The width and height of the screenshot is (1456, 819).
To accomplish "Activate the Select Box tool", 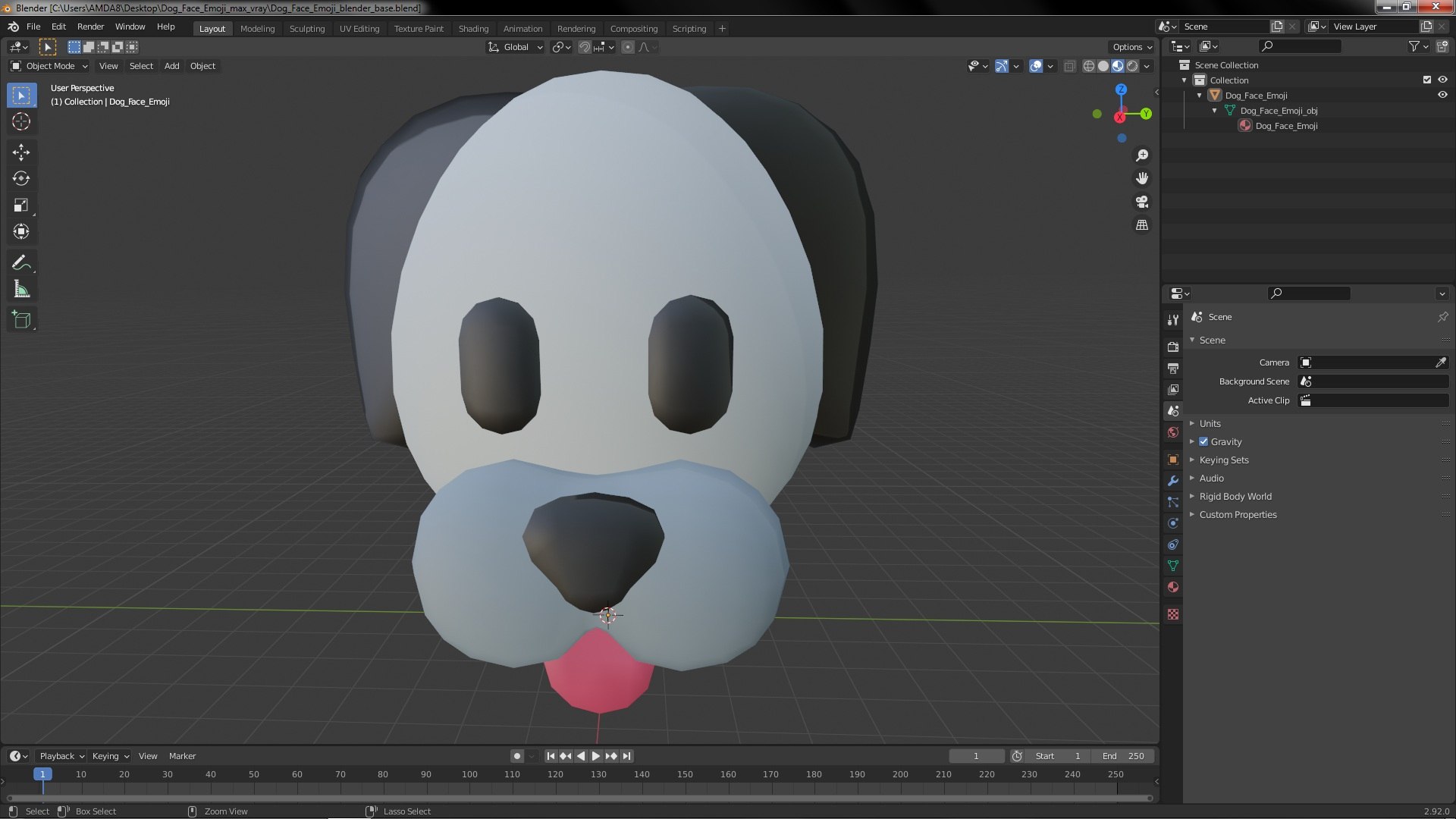I will (x=21, y=95).
